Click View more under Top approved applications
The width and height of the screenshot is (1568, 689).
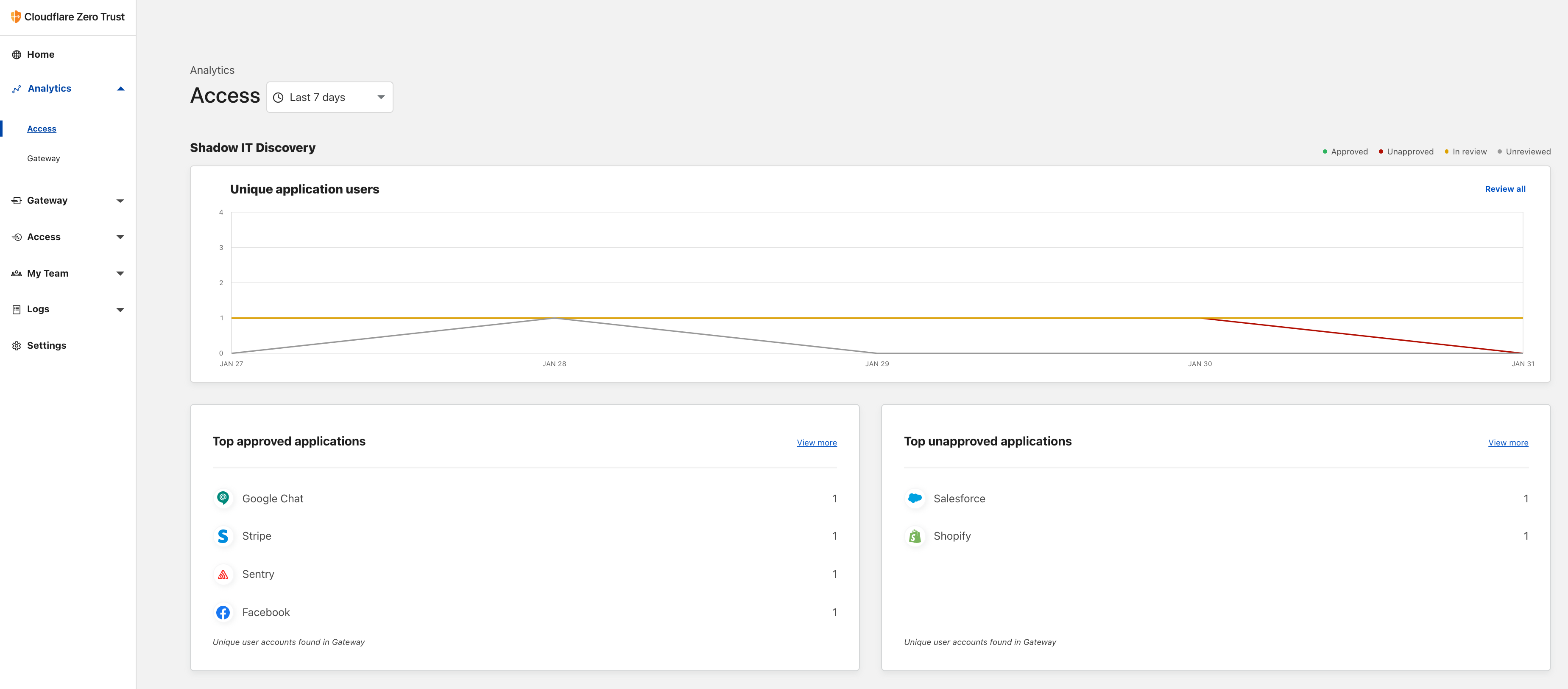(x=816, y=442)
